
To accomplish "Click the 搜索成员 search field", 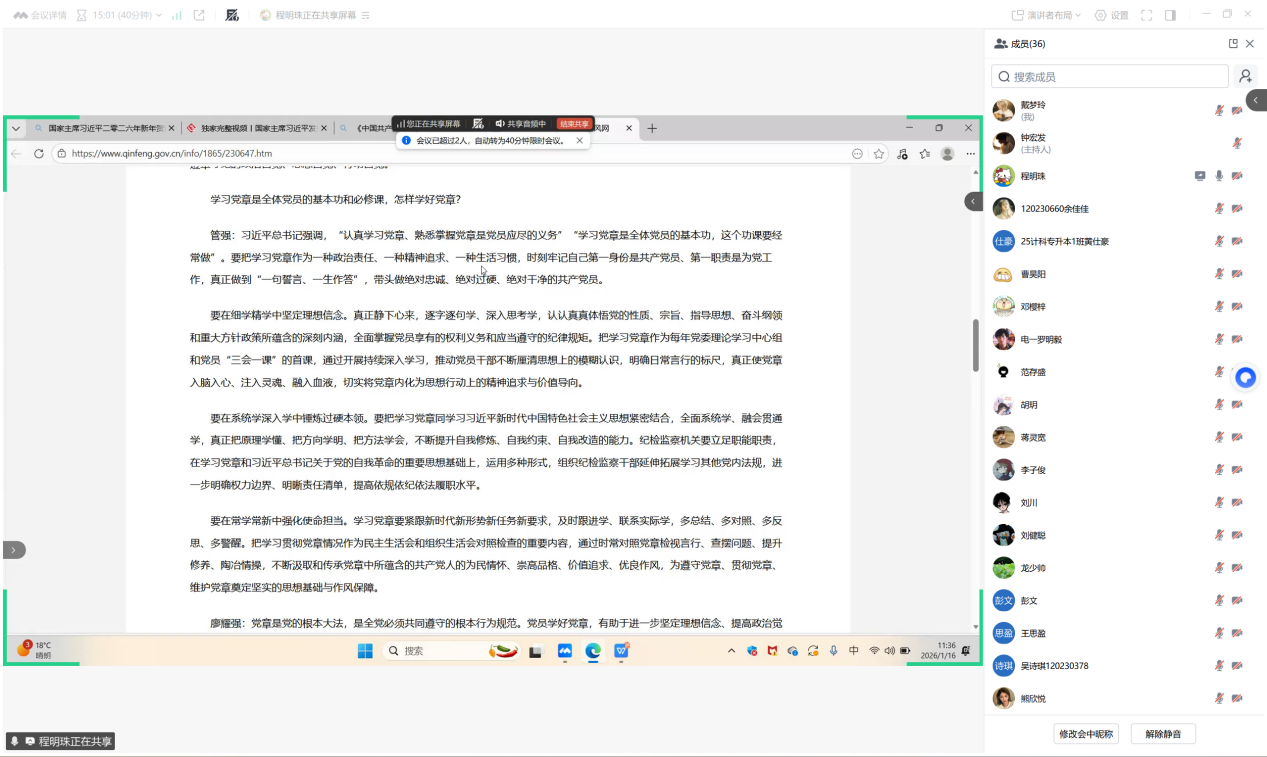I will click(1110, 76).
